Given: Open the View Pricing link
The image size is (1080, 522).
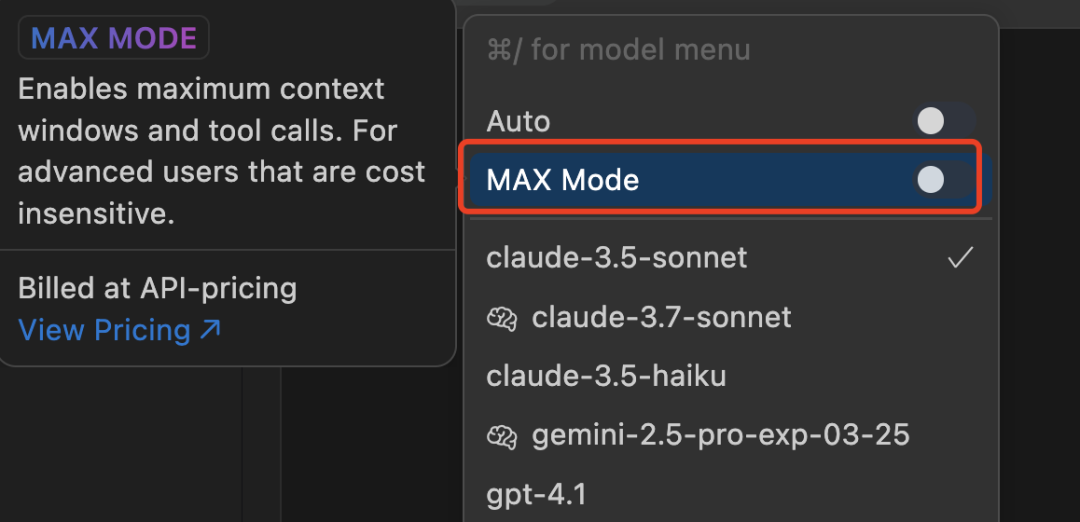Looking at the screenshot, I should [104, 330].
